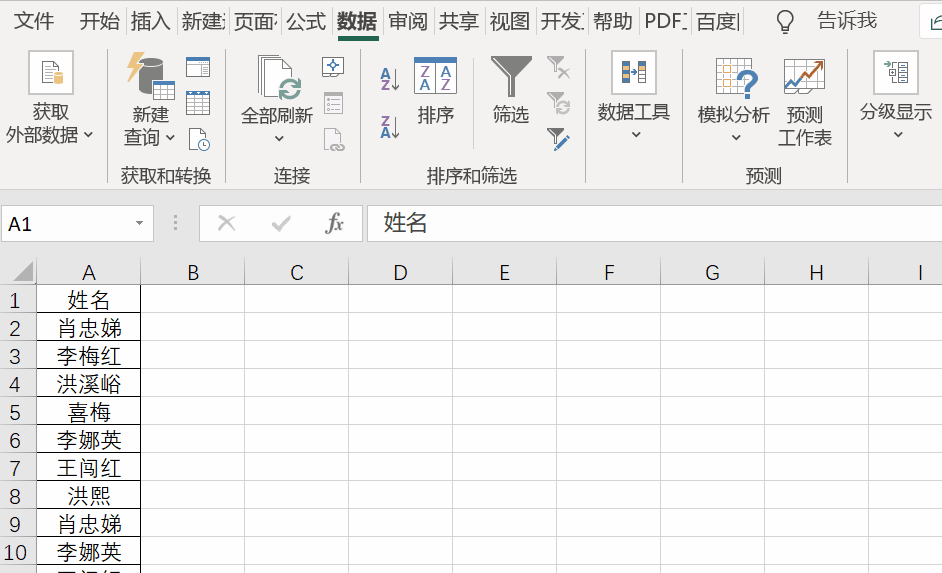Image resolution: width=942 pixels, height=573 pixels.
Task: Select cell containing 王闯红
Action: (x=88, y=468)
